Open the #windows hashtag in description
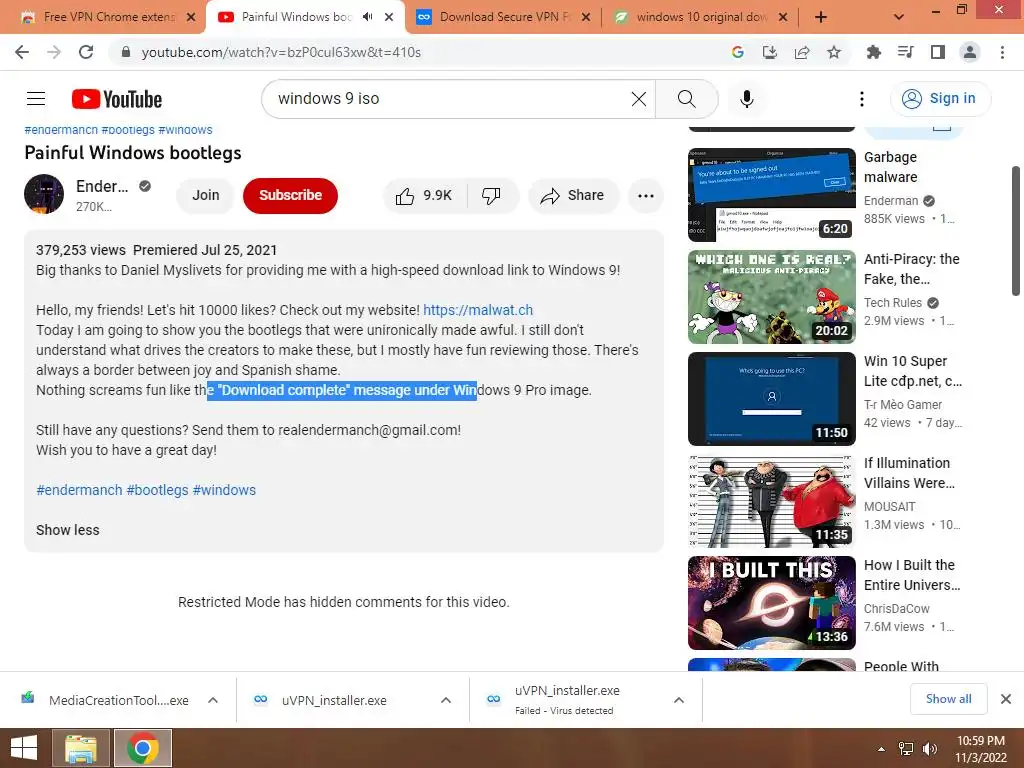The height and width of the screenshot is (768, 1024). click(x=224, y=490)
